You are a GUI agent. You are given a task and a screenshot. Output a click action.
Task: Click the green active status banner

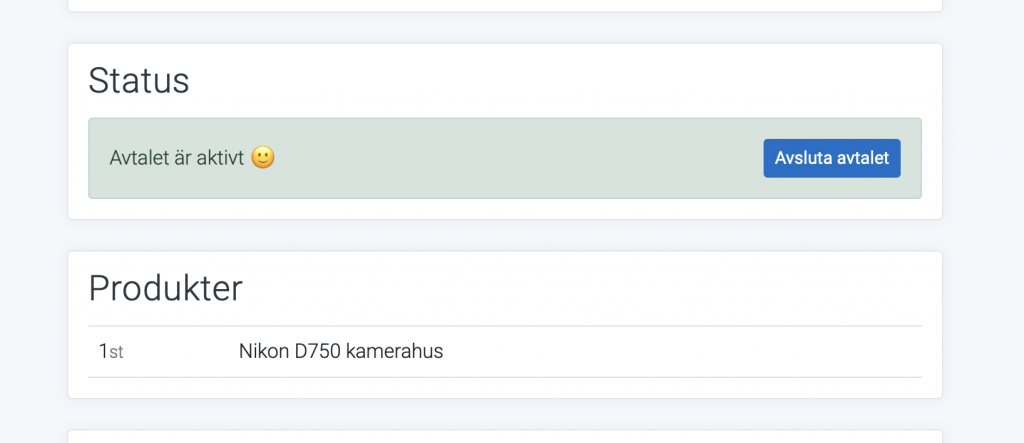point(505,158)
